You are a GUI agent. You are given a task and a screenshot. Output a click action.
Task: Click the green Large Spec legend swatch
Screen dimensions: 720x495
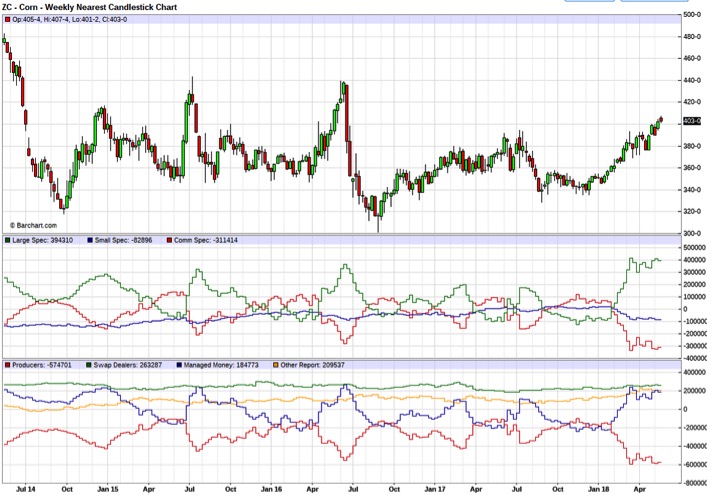click(x=7, y=240)
